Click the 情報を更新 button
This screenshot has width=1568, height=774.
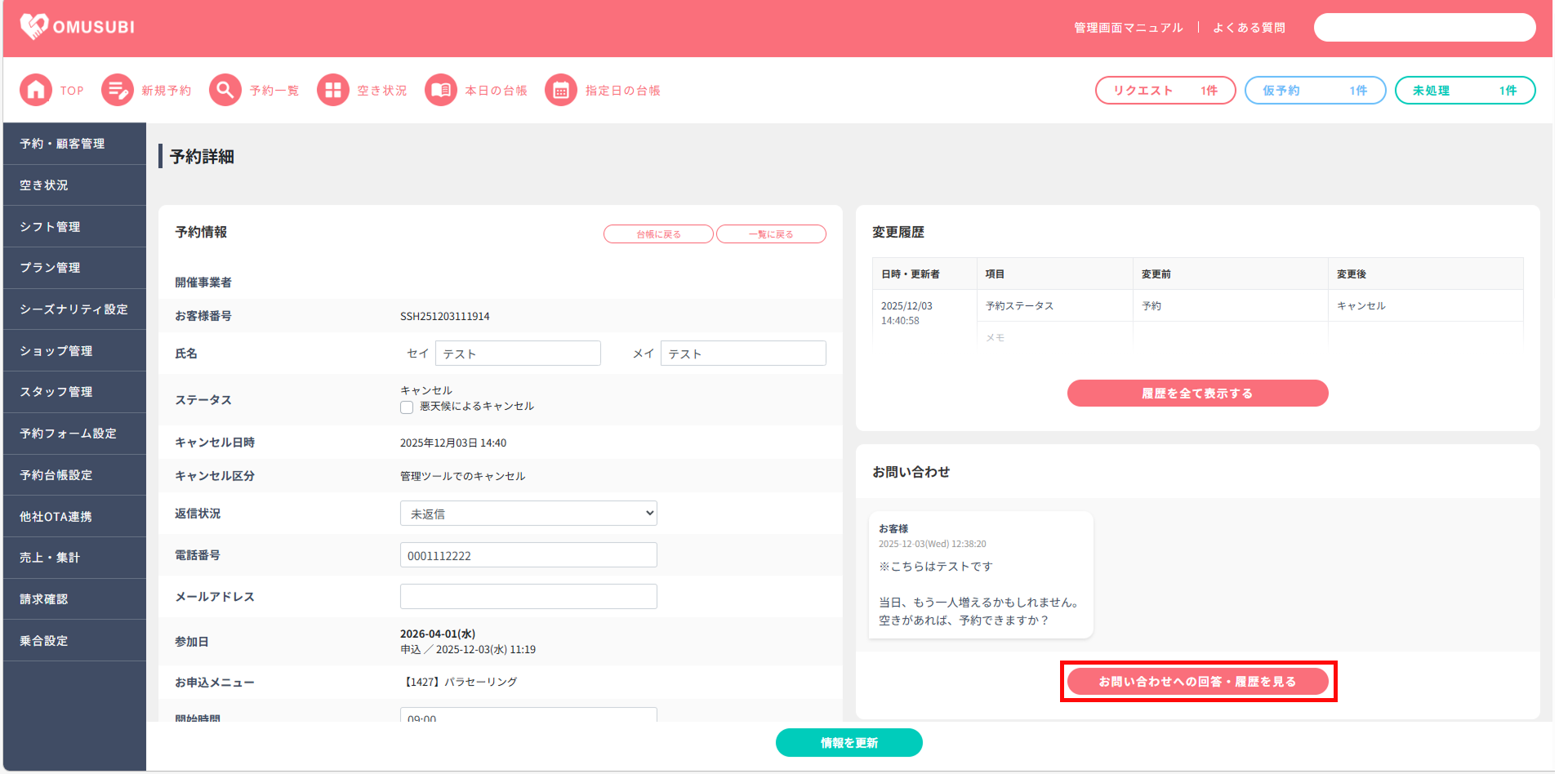[849, 743]
